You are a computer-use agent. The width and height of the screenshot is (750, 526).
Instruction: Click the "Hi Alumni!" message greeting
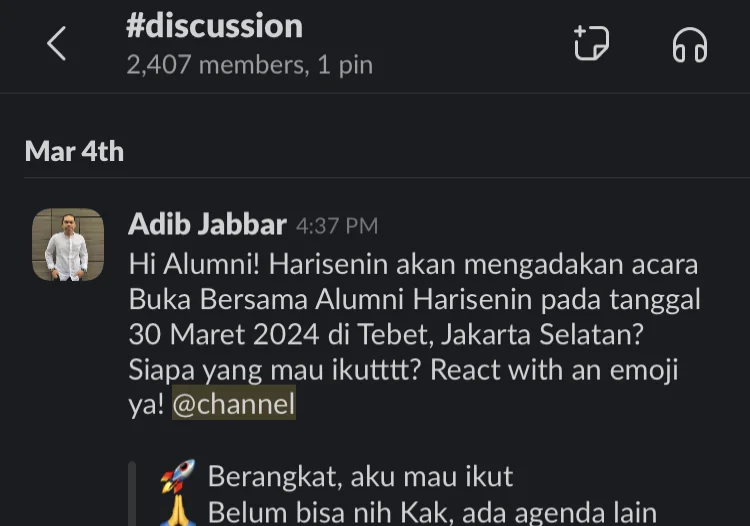point(195,265)
